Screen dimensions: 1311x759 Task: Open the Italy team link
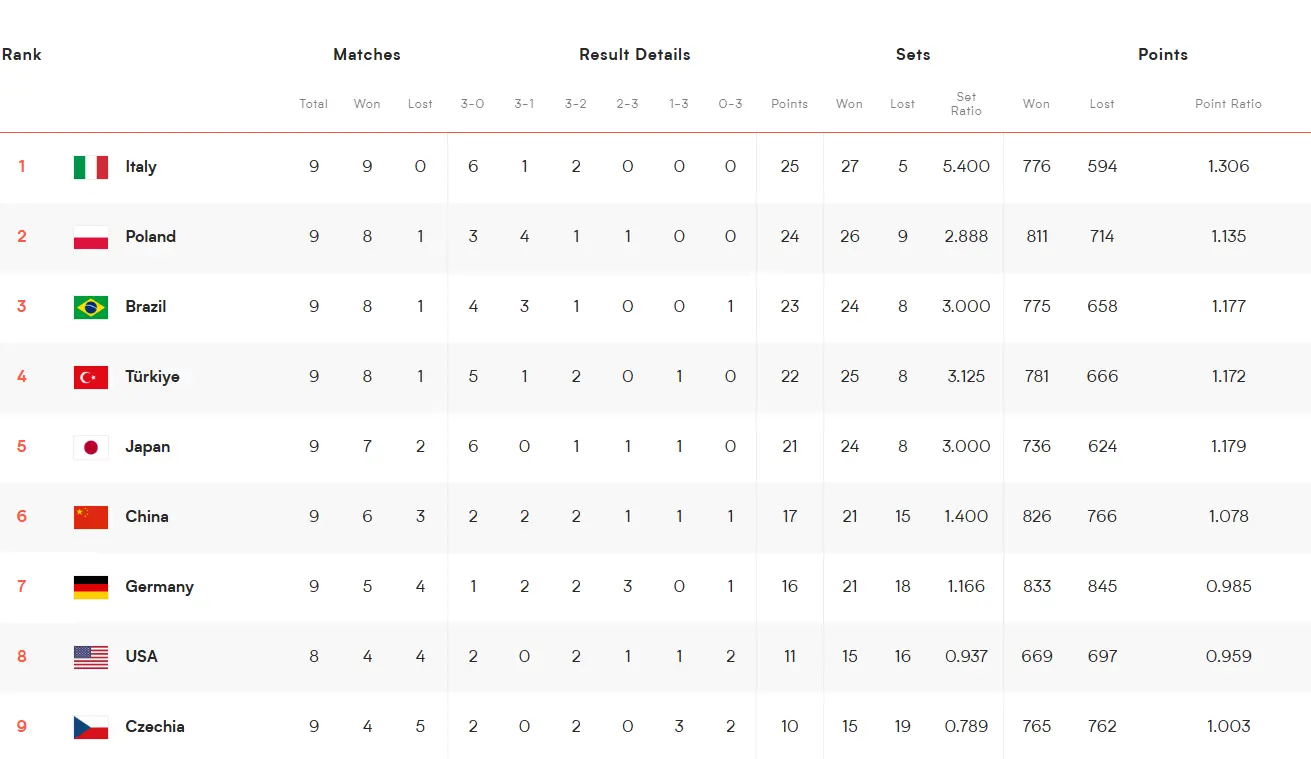tap(141, 167)
